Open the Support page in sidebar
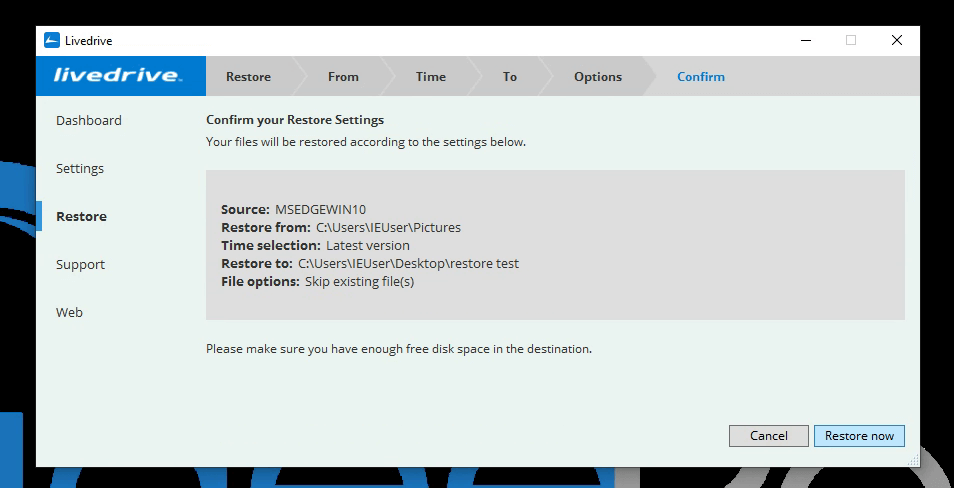 80,265
